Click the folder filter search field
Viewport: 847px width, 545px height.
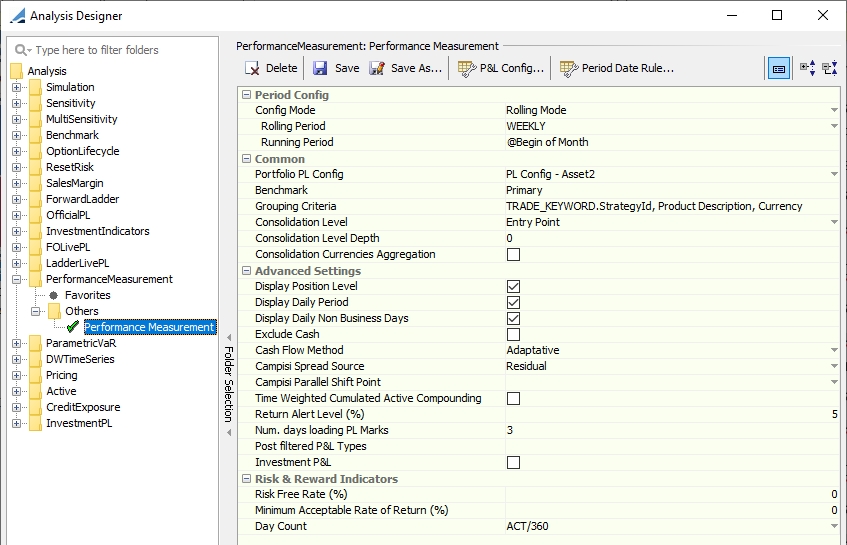113,50
